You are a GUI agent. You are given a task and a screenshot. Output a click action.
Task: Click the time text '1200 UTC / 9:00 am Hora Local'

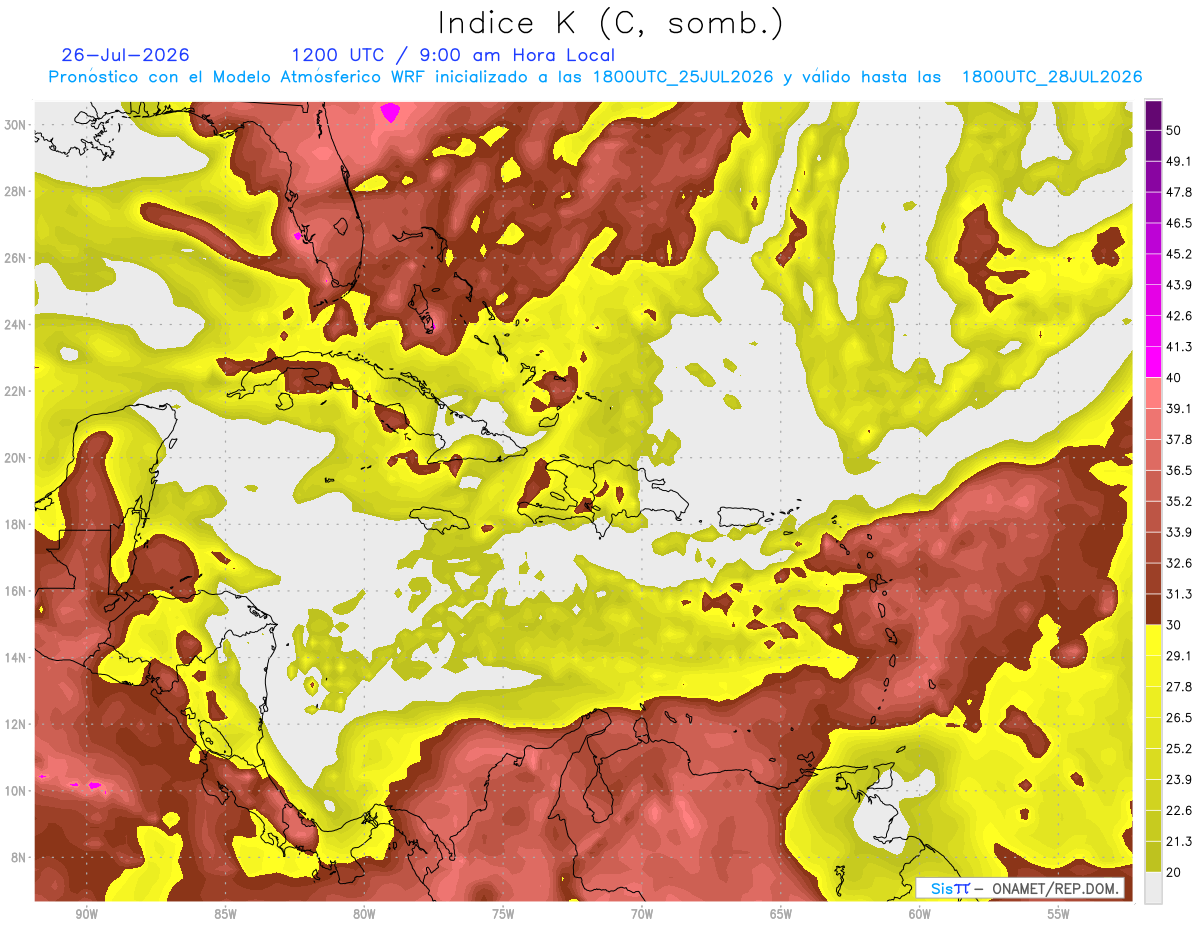pos(453,55)
